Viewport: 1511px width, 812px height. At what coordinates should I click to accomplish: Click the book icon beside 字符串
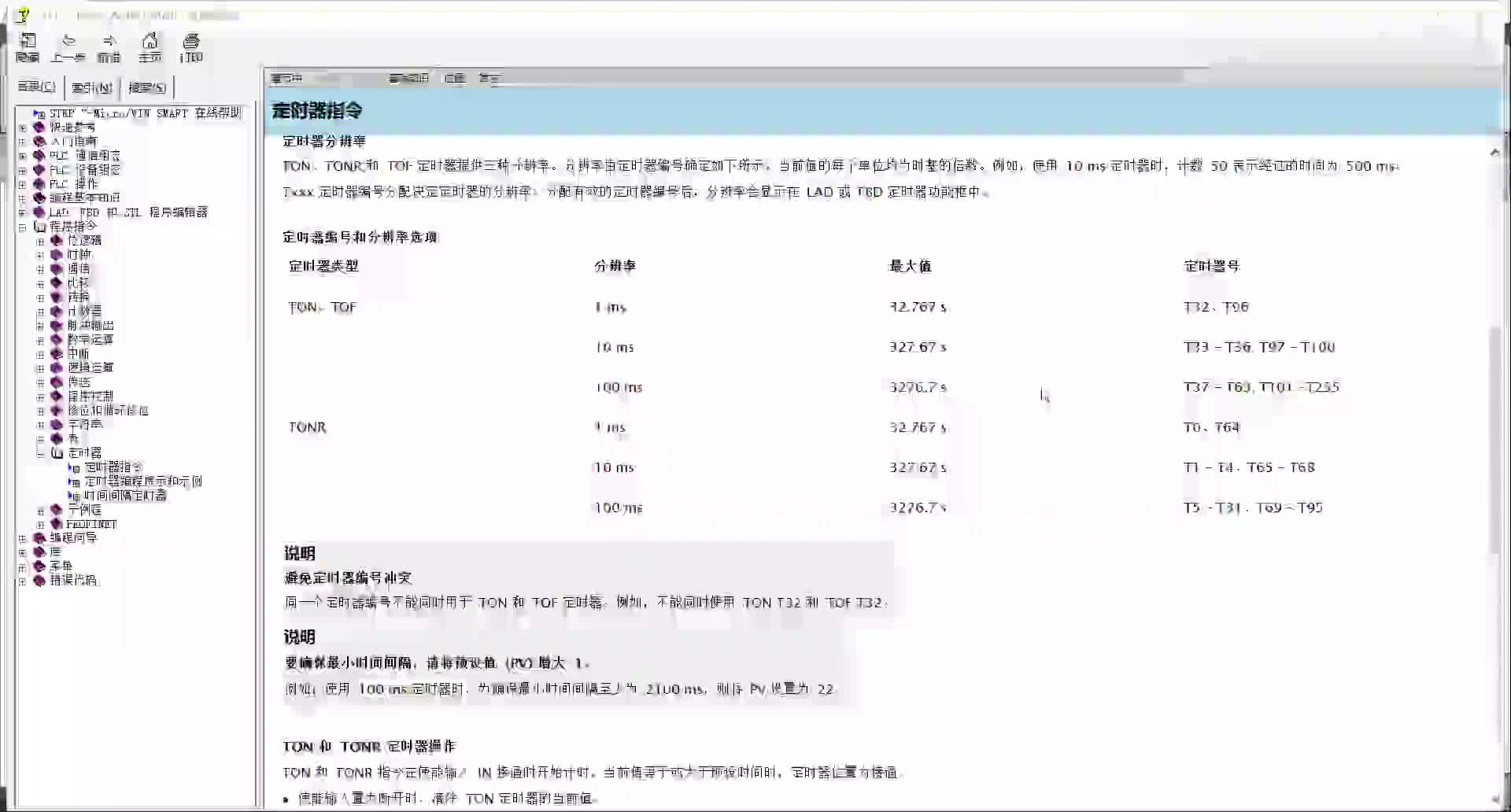57,425
